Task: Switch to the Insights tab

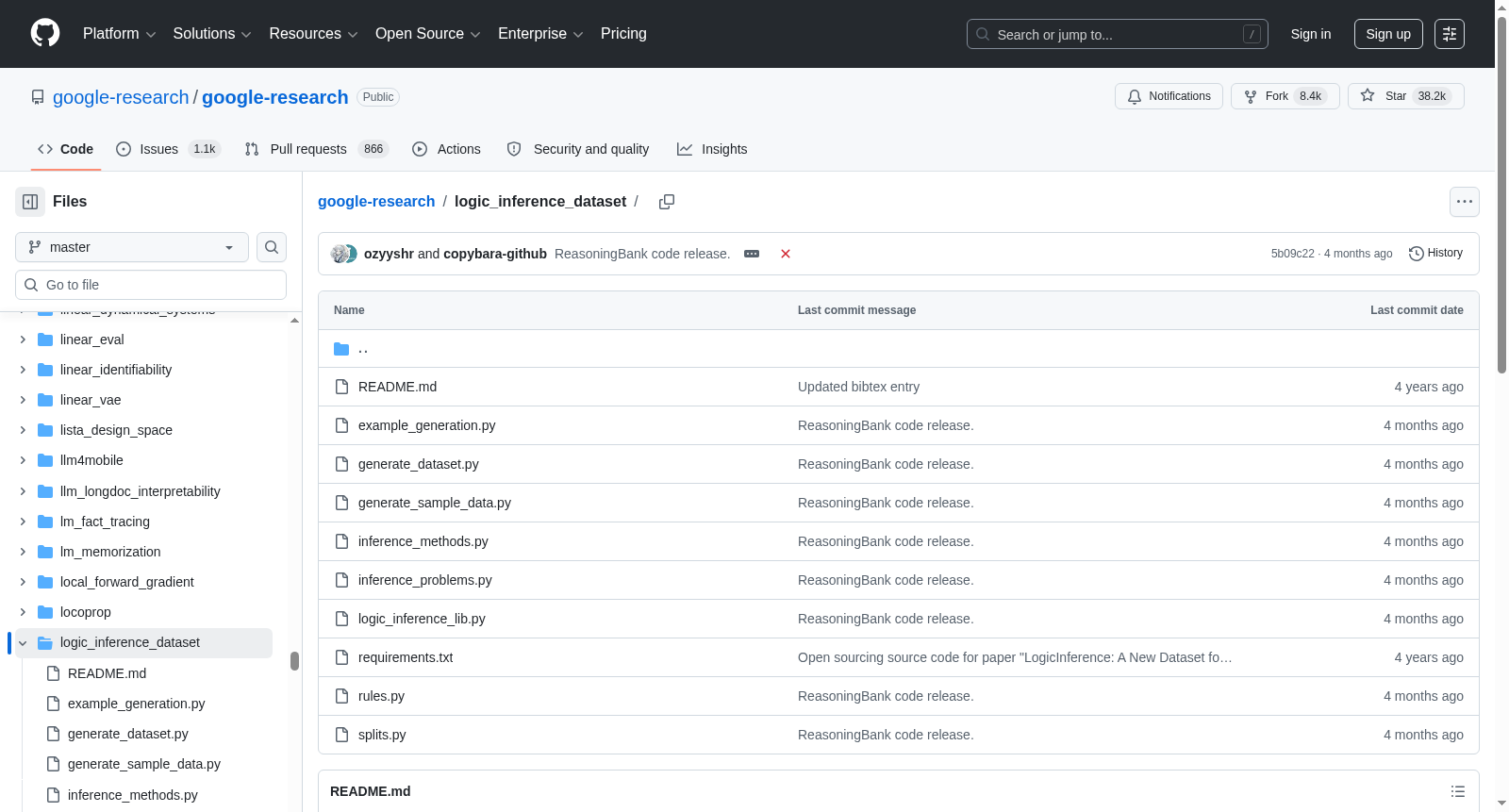Action: pos(712,149)
